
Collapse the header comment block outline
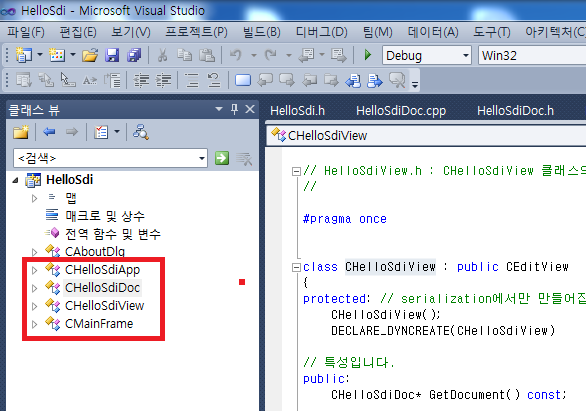296,171
